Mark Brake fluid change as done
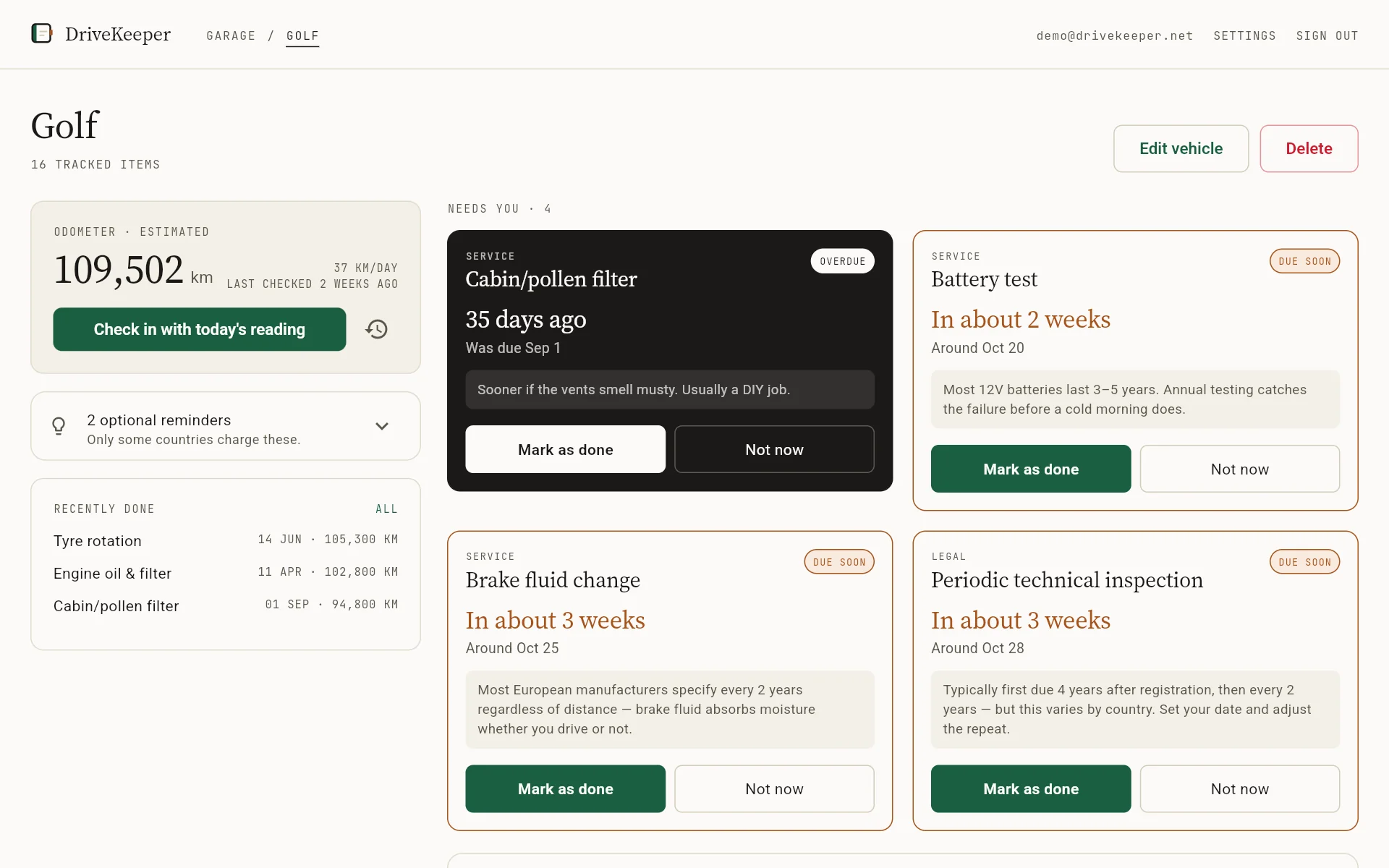1389x868 pixels. (565, 788)
